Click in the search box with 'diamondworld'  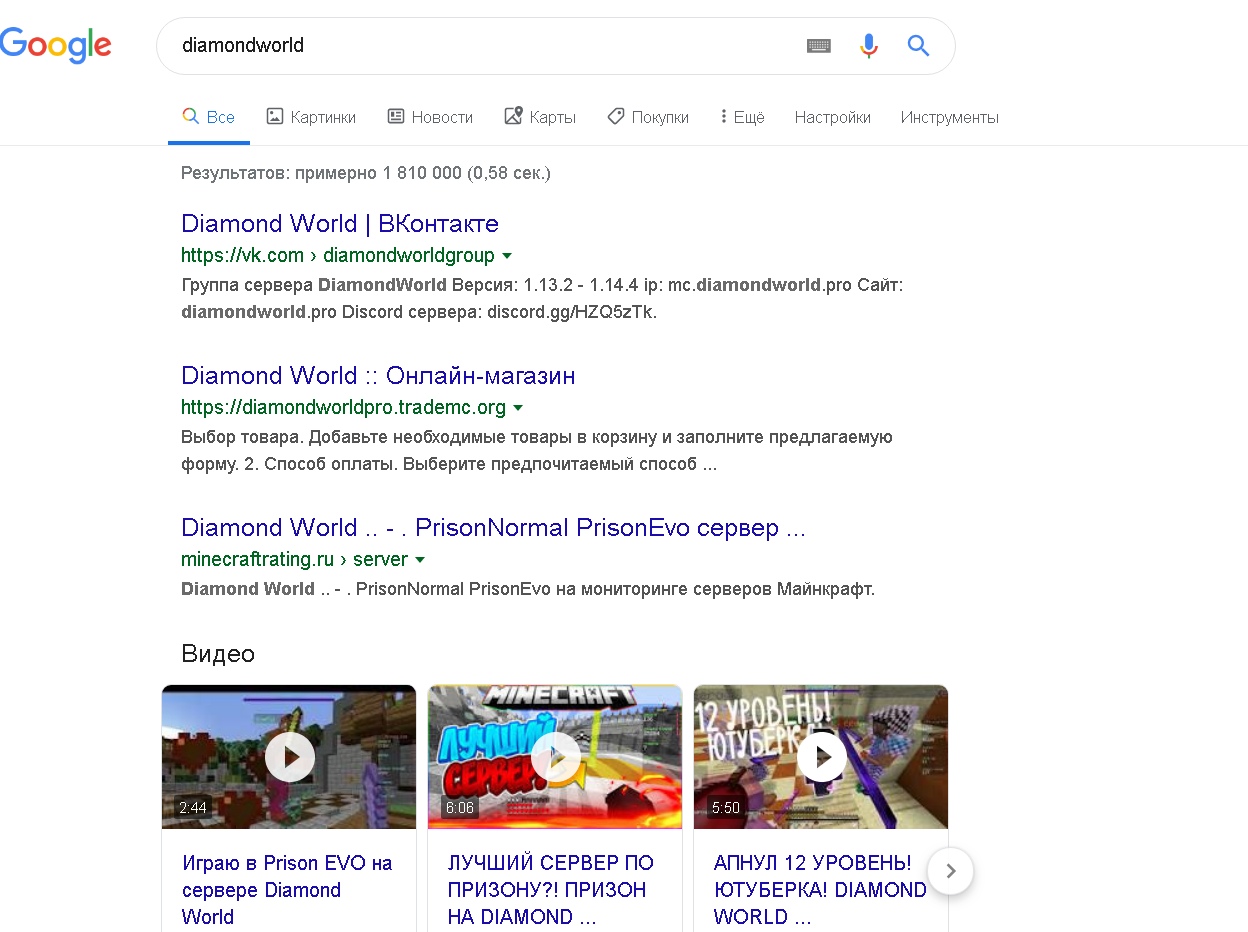point(480,46)
